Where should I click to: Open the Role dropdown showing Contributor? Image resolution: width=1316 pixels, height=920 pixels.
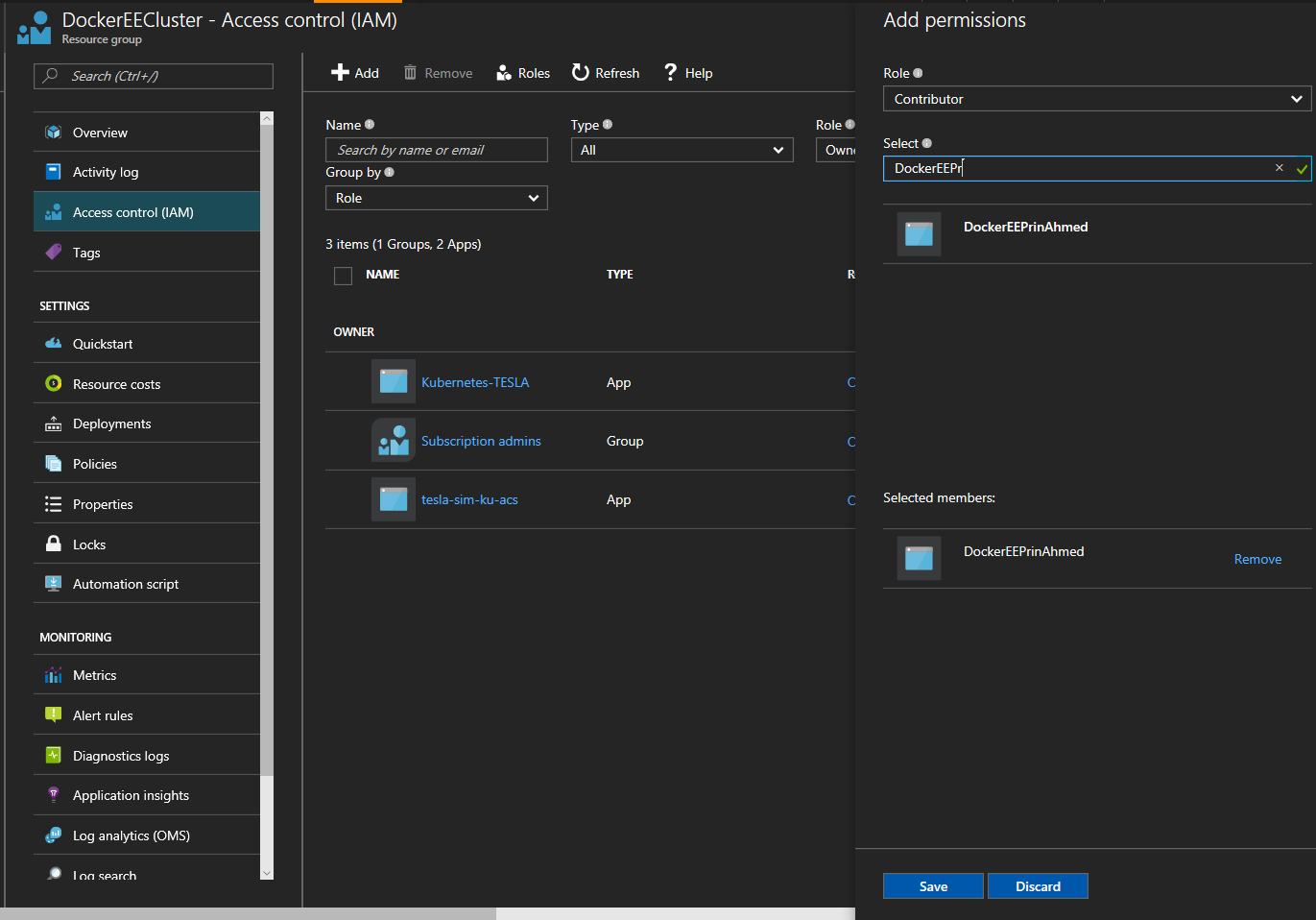click(1097, 99)
